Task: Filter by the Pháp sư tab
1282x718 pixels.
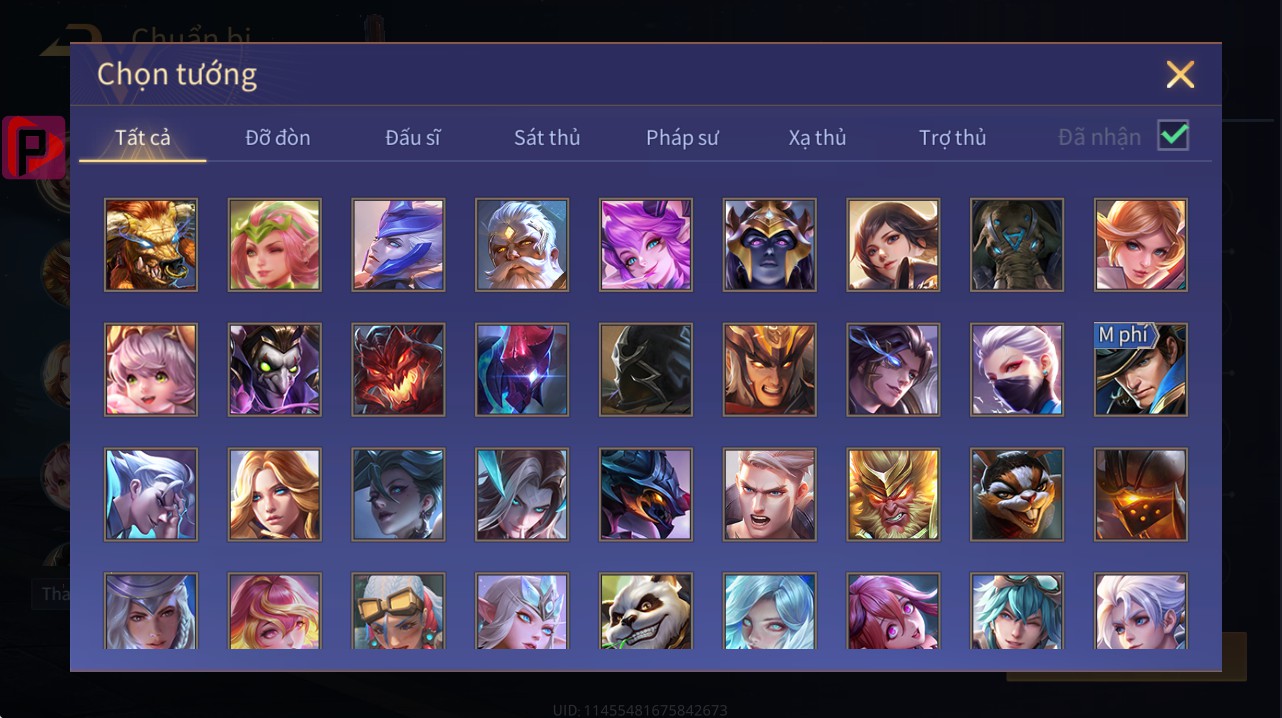Action: (682, 138)
